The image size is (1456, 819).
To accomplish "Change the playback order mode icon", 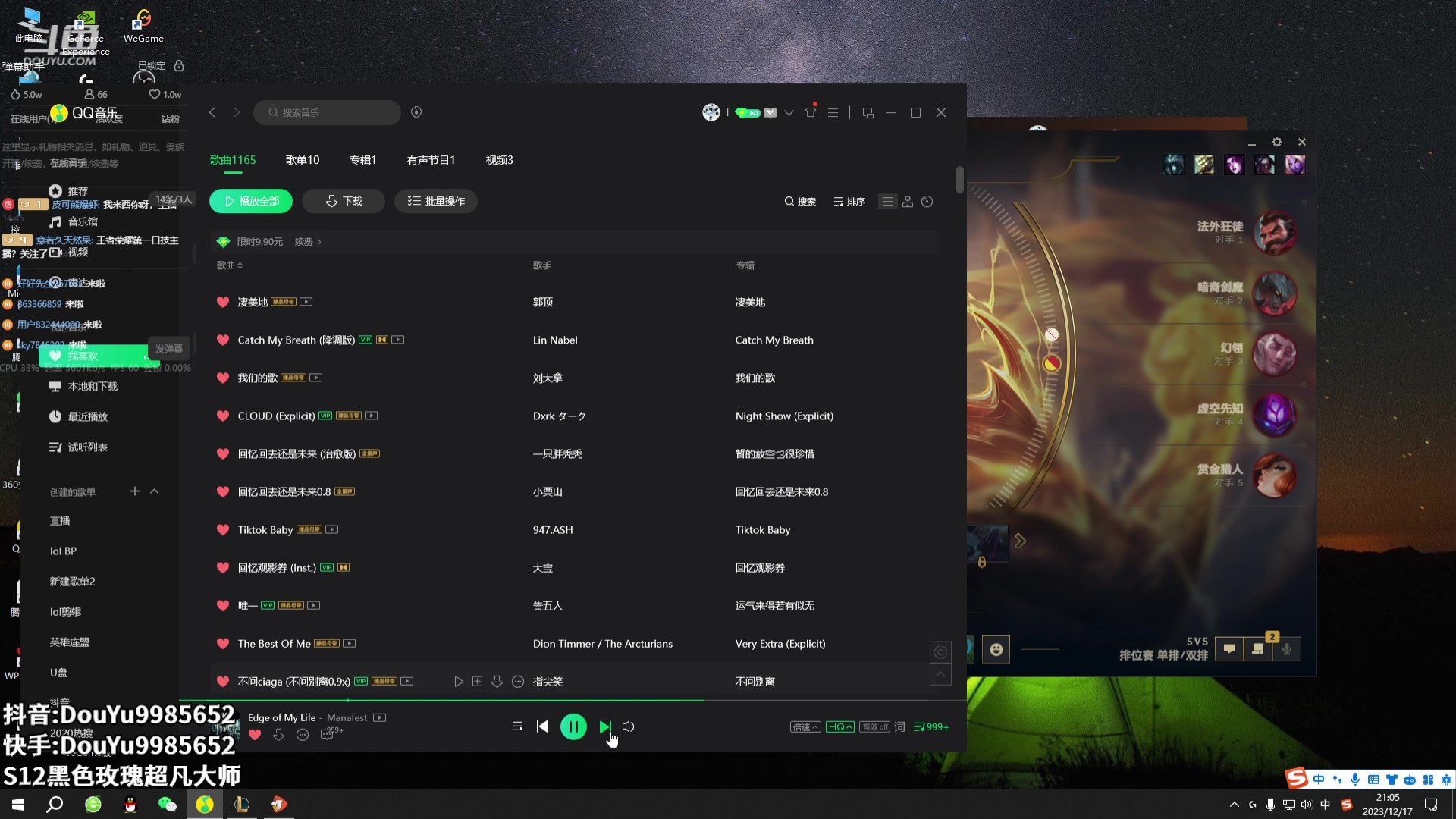I will [x=517, y=726].
